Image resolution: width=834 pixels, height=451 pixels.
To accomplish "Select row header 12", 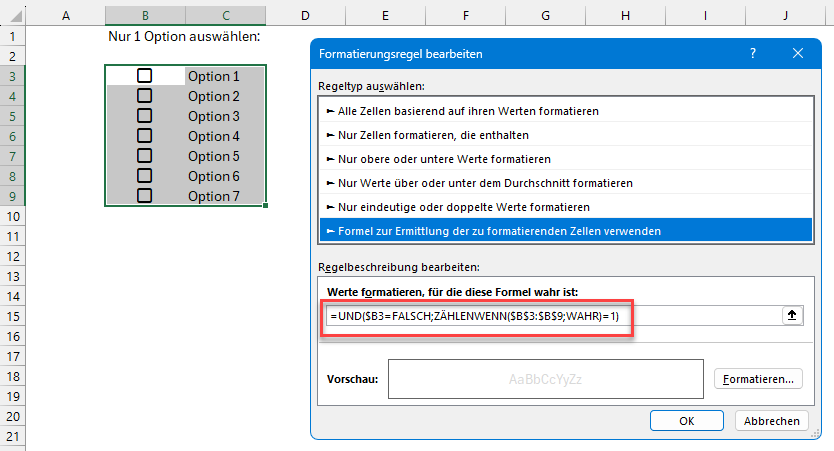I will (12, 256).
